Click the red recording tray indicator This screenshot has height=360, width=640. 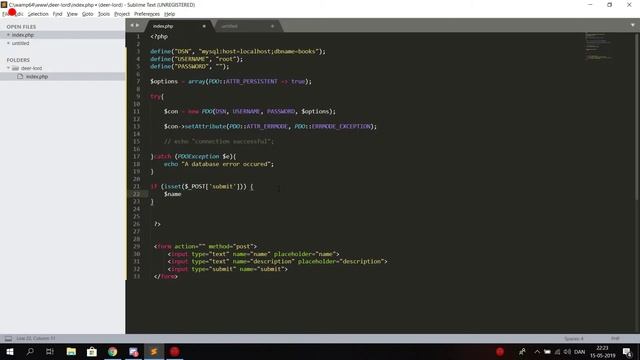point(500,351)
